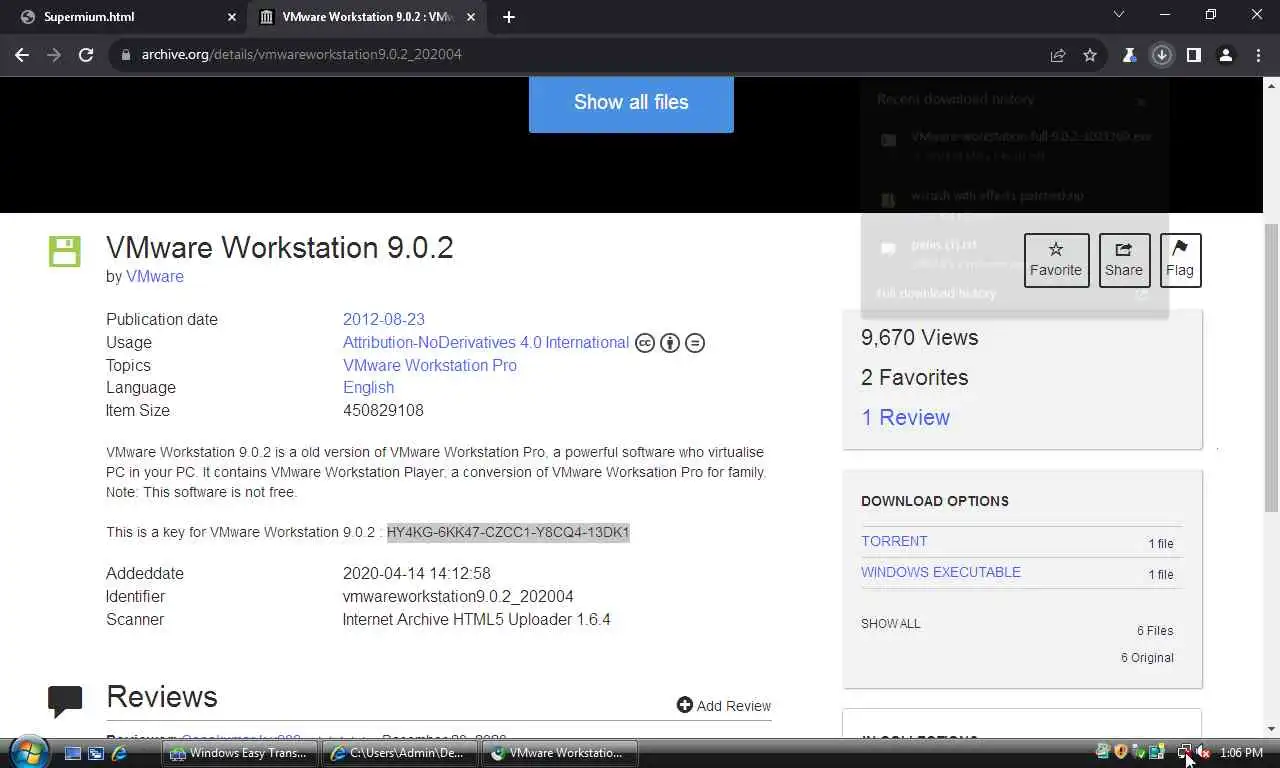Screen dimensions: 1280x768
Task: Reload the archive.org page
Action: (86, 55)
